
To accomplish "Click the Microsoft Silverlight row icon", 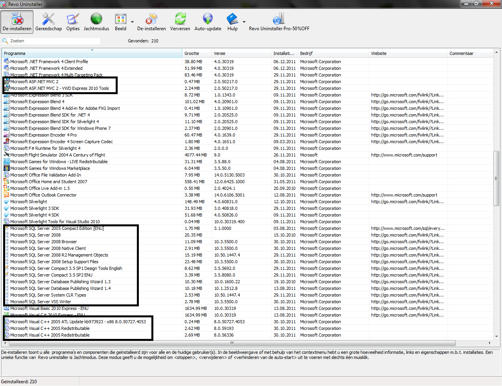I will (6, 202).
